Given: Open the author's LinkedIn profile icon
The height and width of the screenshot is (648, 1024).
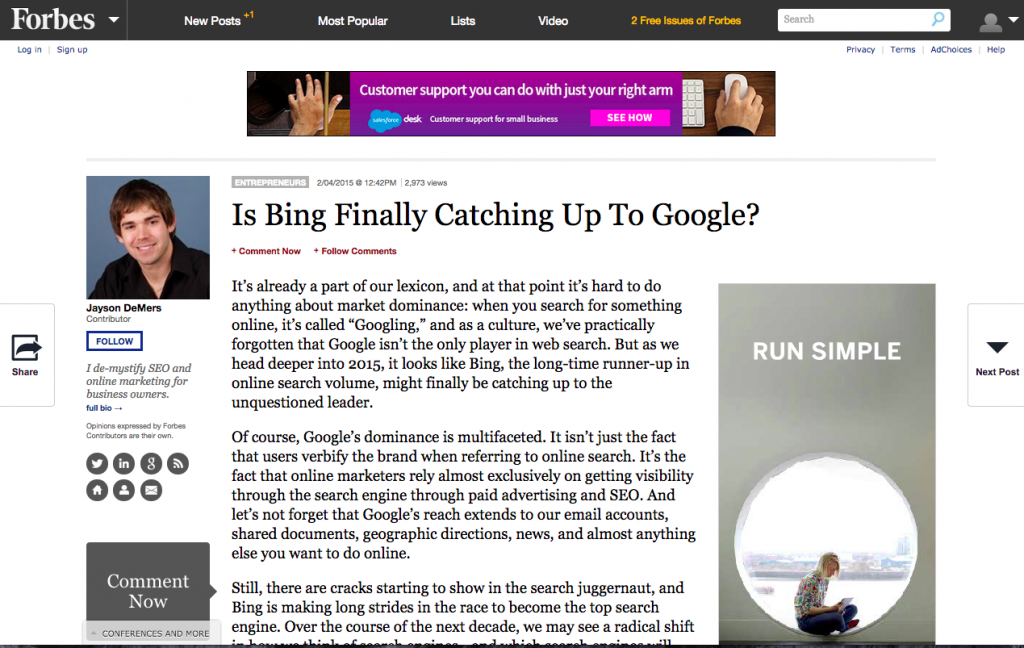Looking at the screenshot, I should 124,463.
